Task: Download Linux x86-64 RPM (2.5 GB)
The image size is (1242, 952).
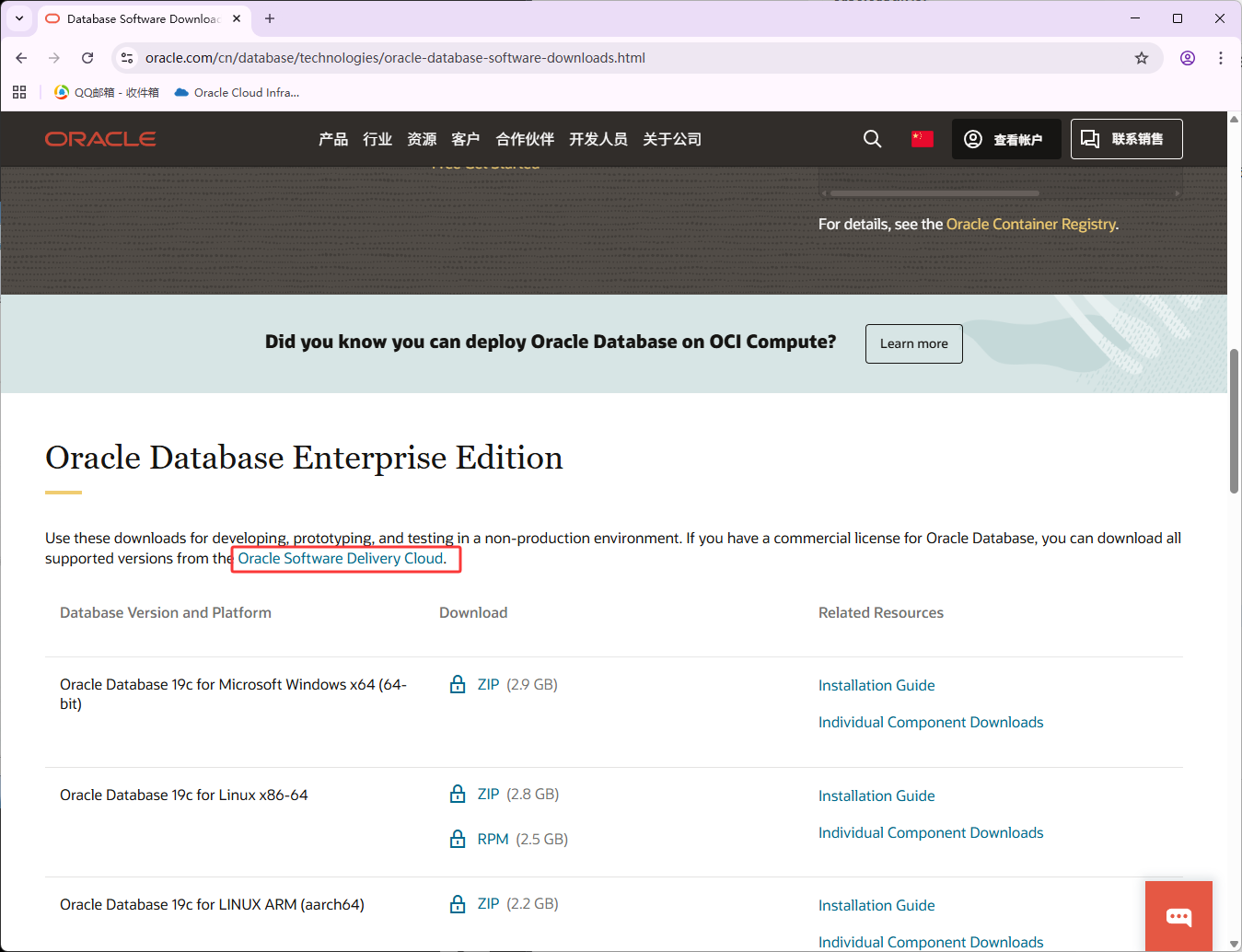Action: 493,839
